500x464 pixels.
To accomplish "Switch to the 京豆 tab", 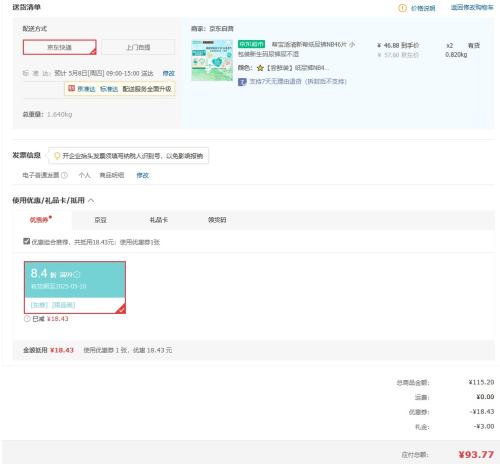I will point(100,220).
